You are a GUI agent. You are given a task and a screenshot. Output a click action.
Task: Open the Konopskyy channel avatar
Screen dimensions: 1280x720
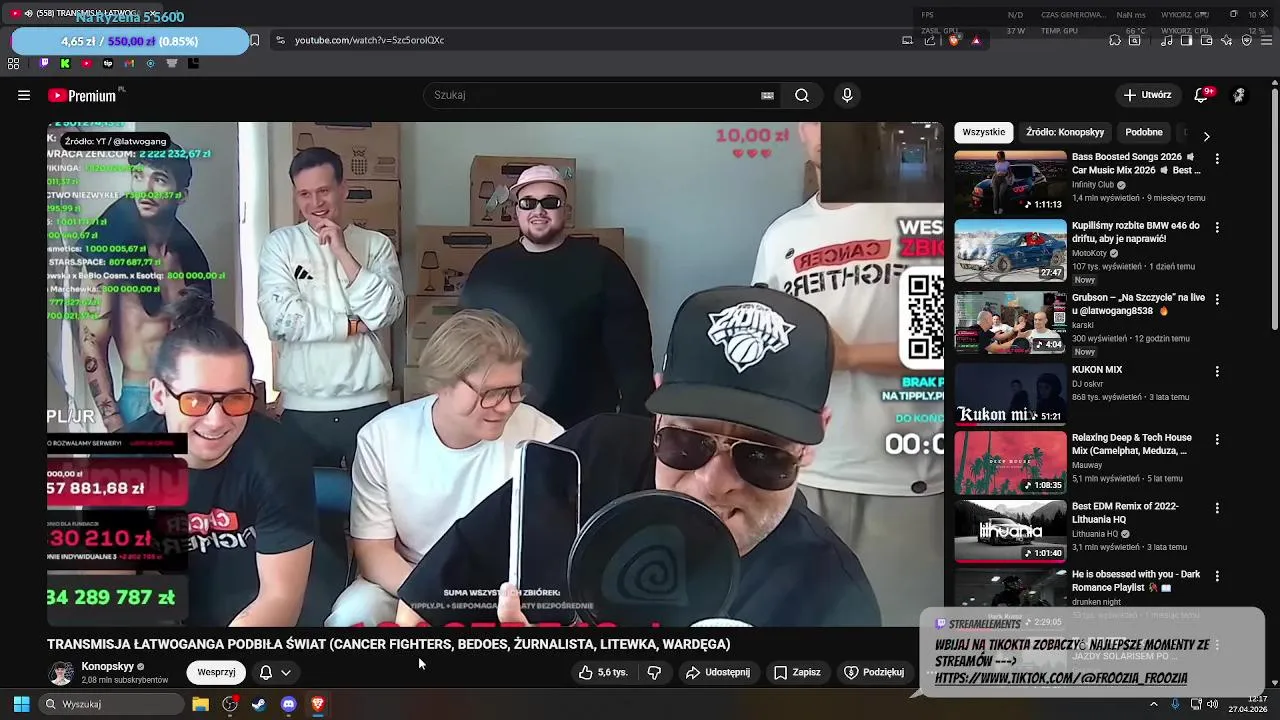click(x=61, y=673)
